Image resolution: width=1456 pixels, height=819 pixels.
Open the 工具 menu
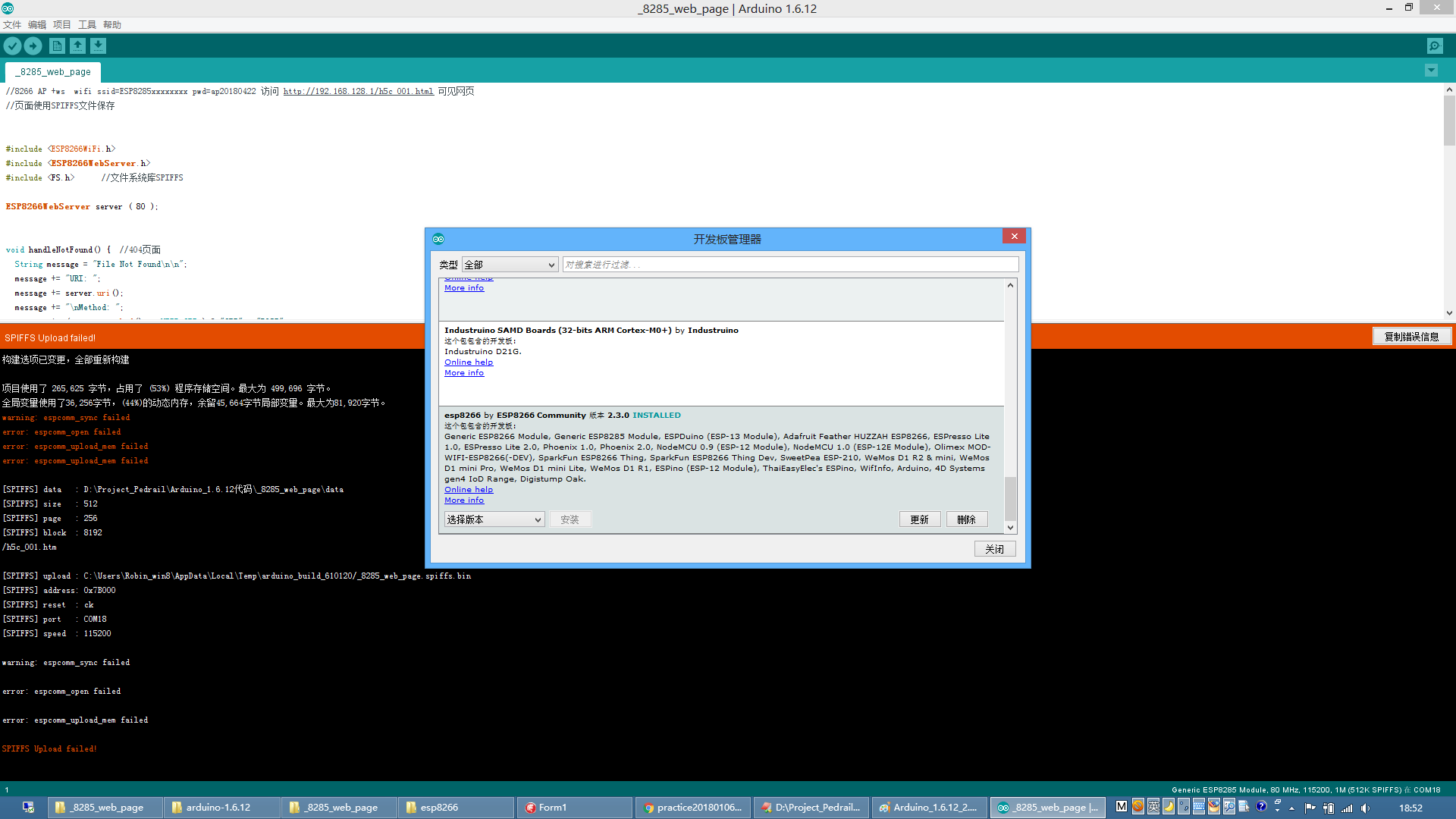pyautogui.click(x=87, y=25)
